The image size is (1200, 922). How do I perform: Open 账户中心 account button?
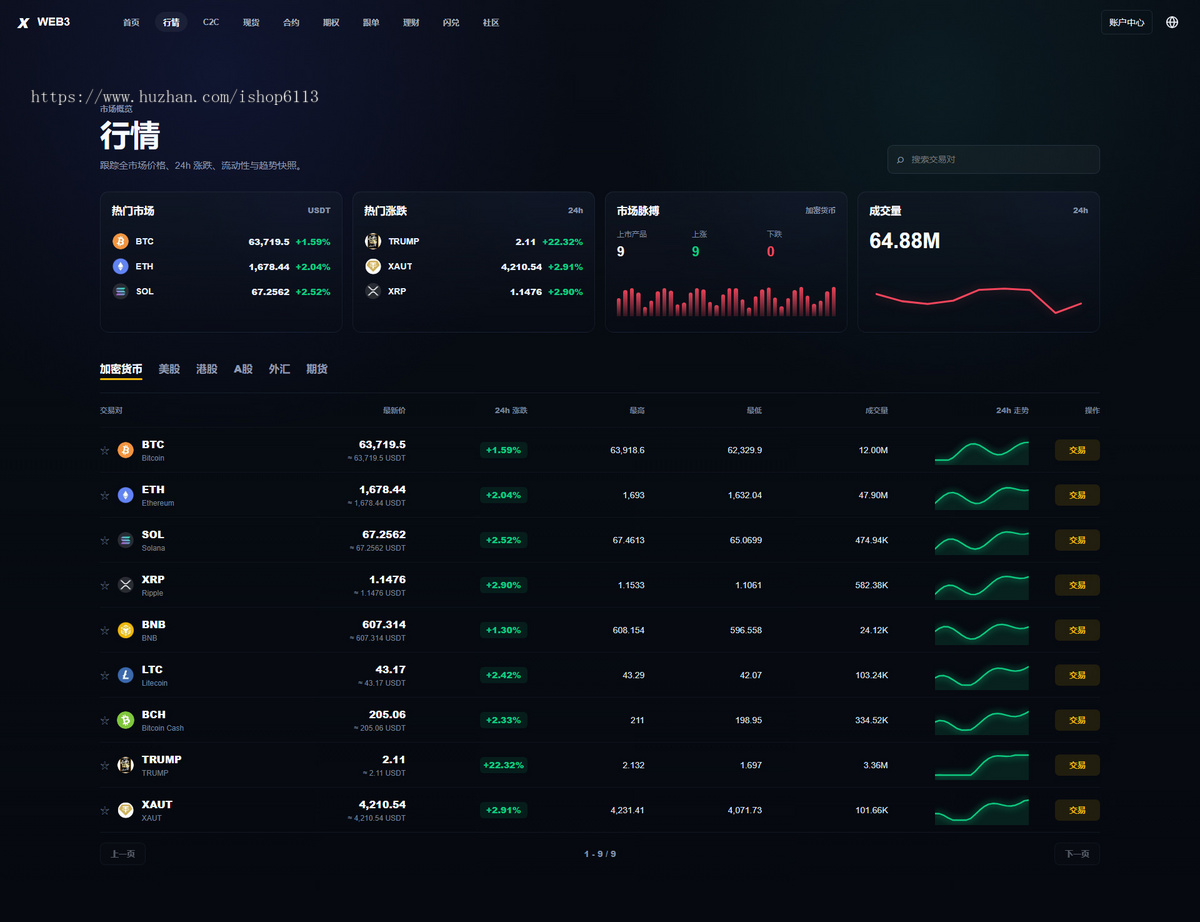(1127, 22)
